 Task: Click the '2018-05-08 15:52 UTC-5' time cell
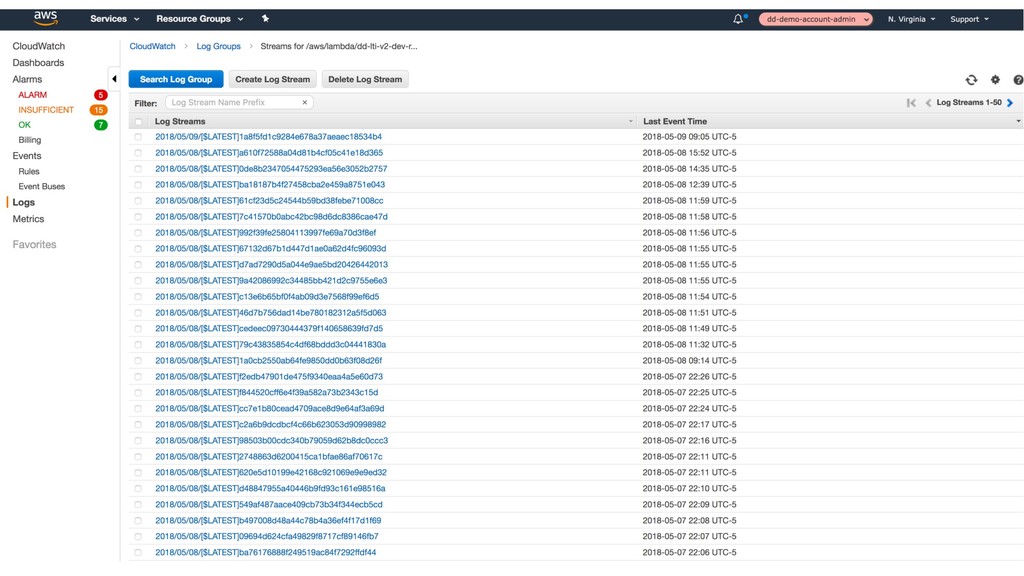coord(690,153)
